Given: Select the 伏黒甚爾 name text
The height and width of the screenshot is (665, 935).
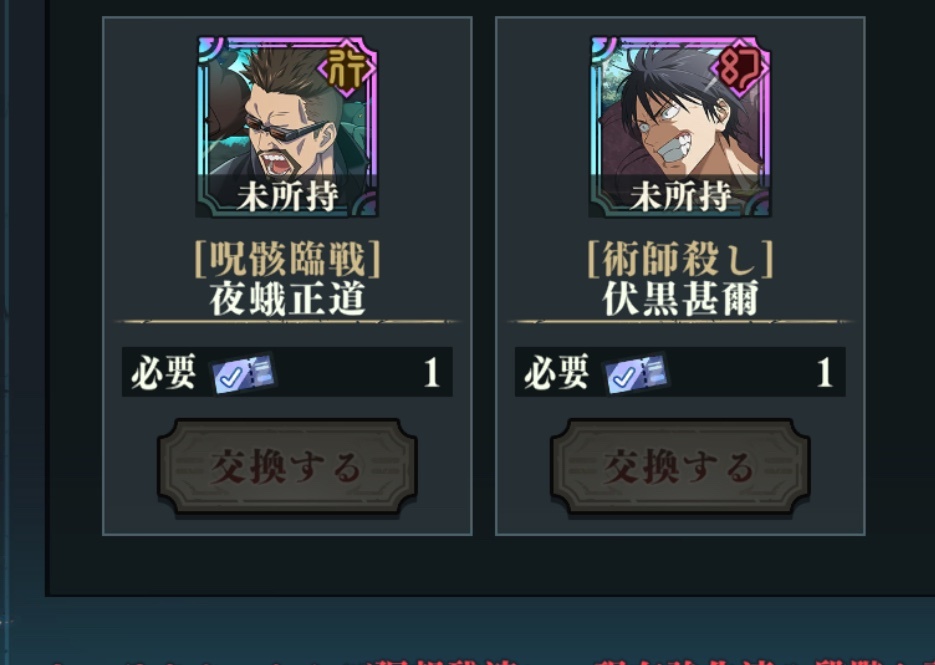Looking at the screenshot, I should click(x=680, y=299).
